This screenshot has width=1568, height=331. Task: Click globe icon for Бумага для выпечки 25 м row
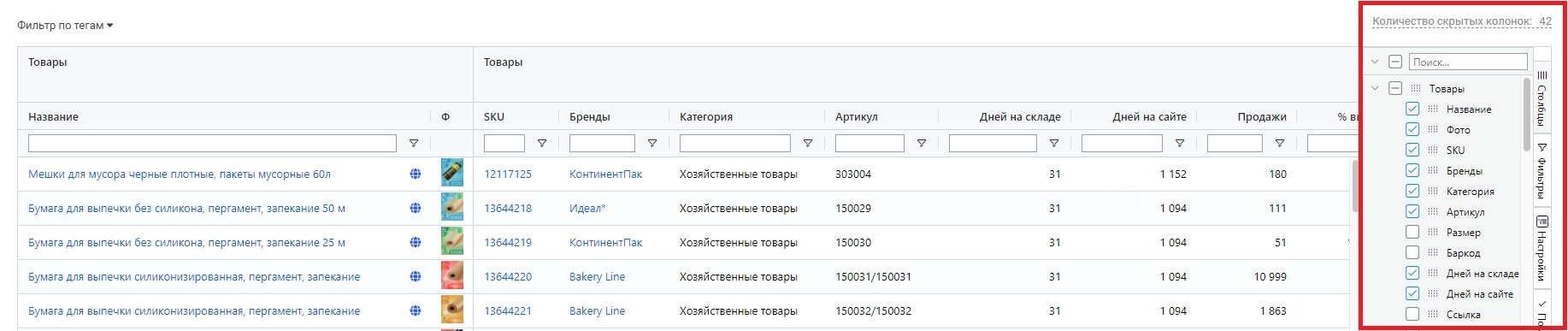click(416, 242)
